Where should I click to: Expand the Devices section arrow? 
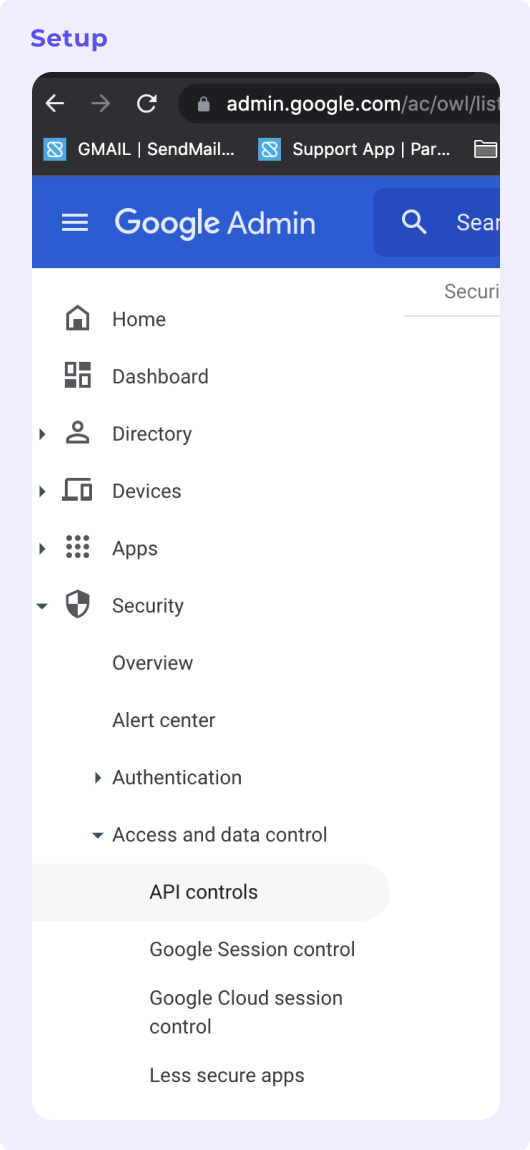(42, 491)
